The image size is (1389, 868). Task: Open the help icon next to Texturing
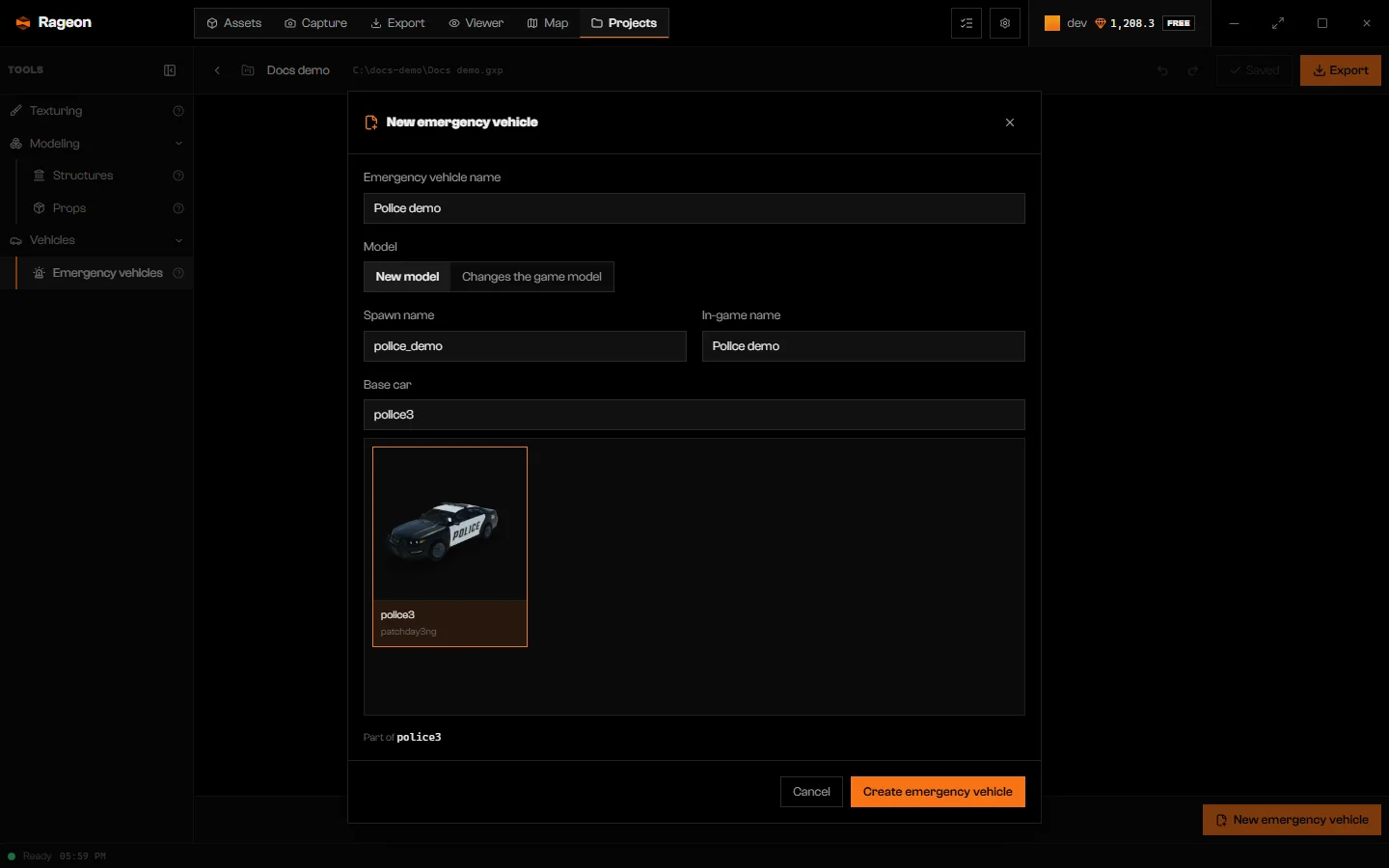pos(178,111)
